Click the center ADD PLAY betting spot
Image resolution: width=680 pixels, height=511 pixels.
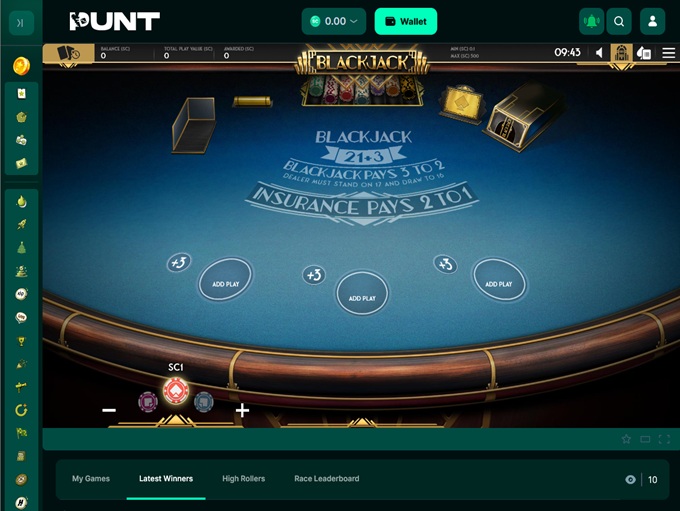click(x=362, y=294)
